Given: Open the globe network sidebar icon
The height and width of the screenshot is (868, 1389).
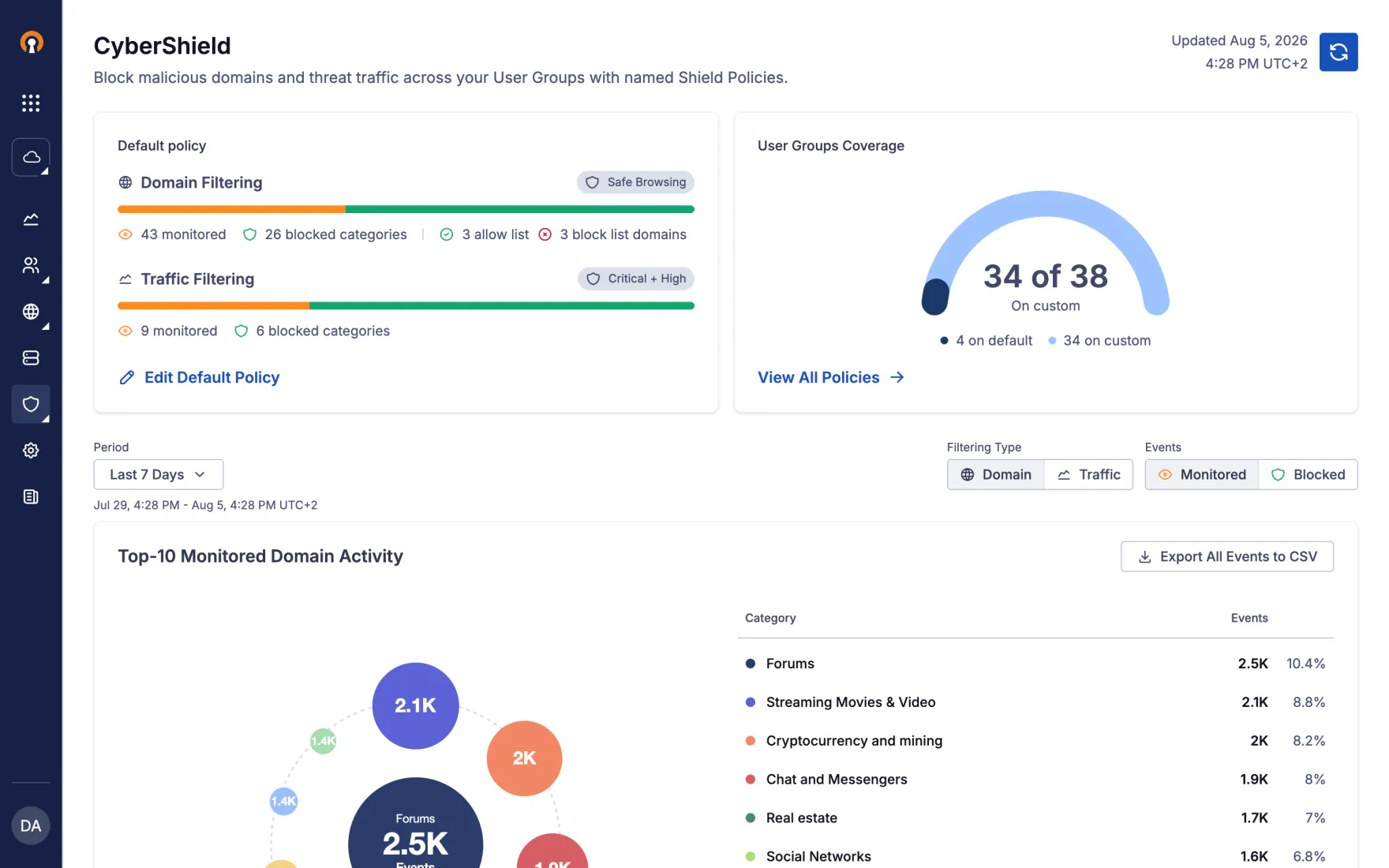Looking at the screenshot, I should click(x=31, y=312).
